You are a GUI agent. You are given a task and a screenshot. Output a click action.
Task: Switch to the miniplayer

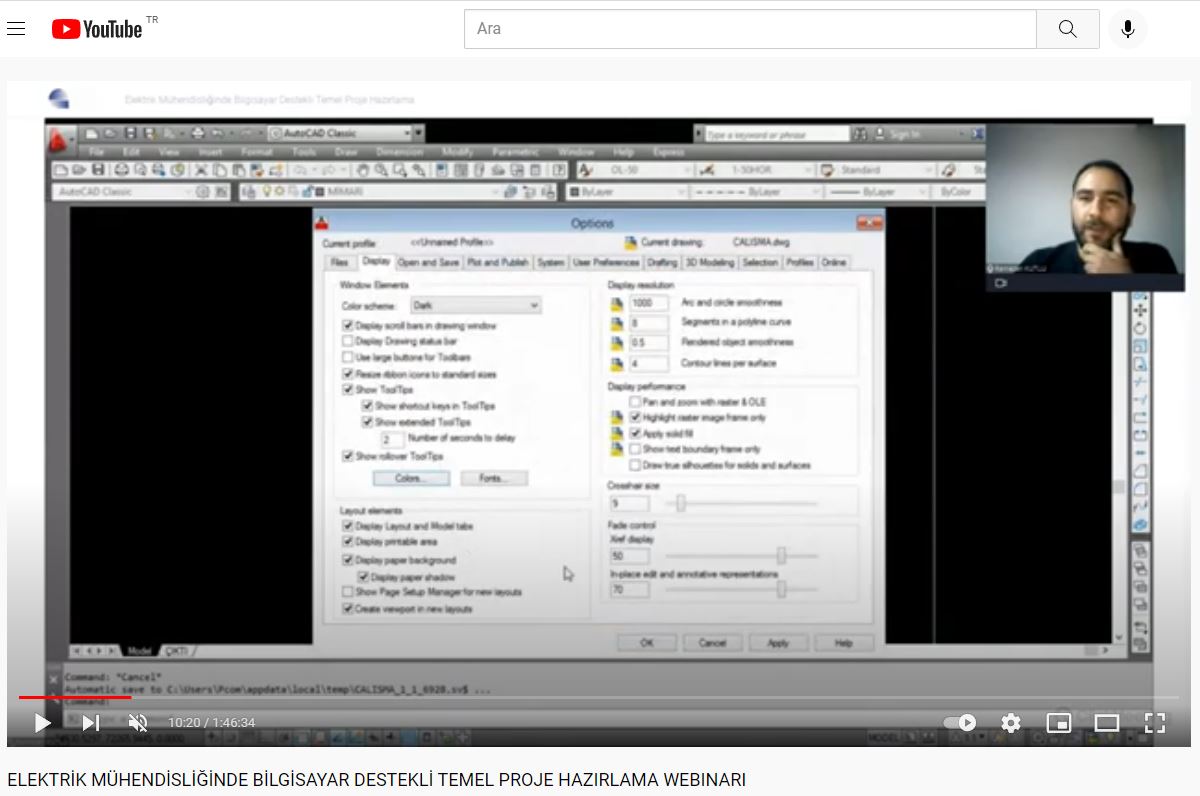point(1058,722)
